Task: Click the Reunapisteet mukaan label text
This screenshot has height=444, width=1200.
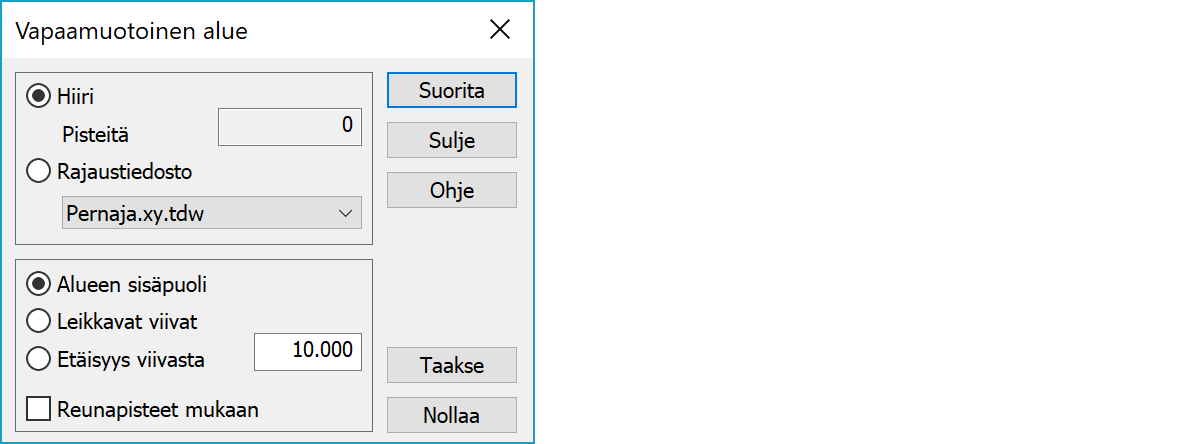Action: [158, 409]
